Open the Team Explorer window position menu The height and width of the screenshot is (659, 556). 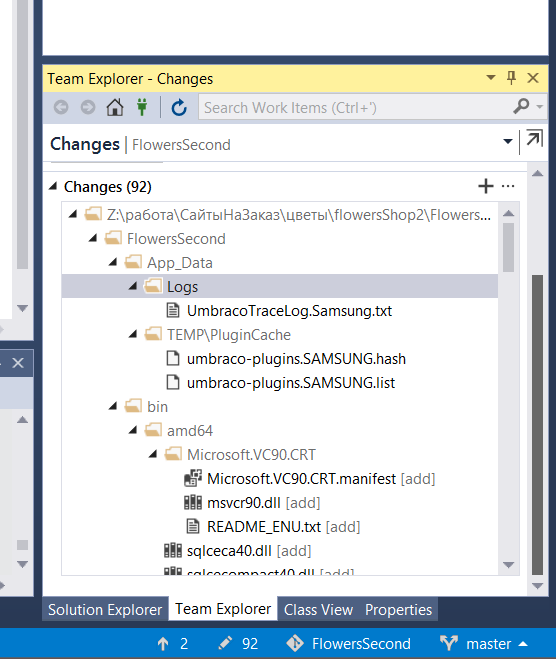[490, 78]
